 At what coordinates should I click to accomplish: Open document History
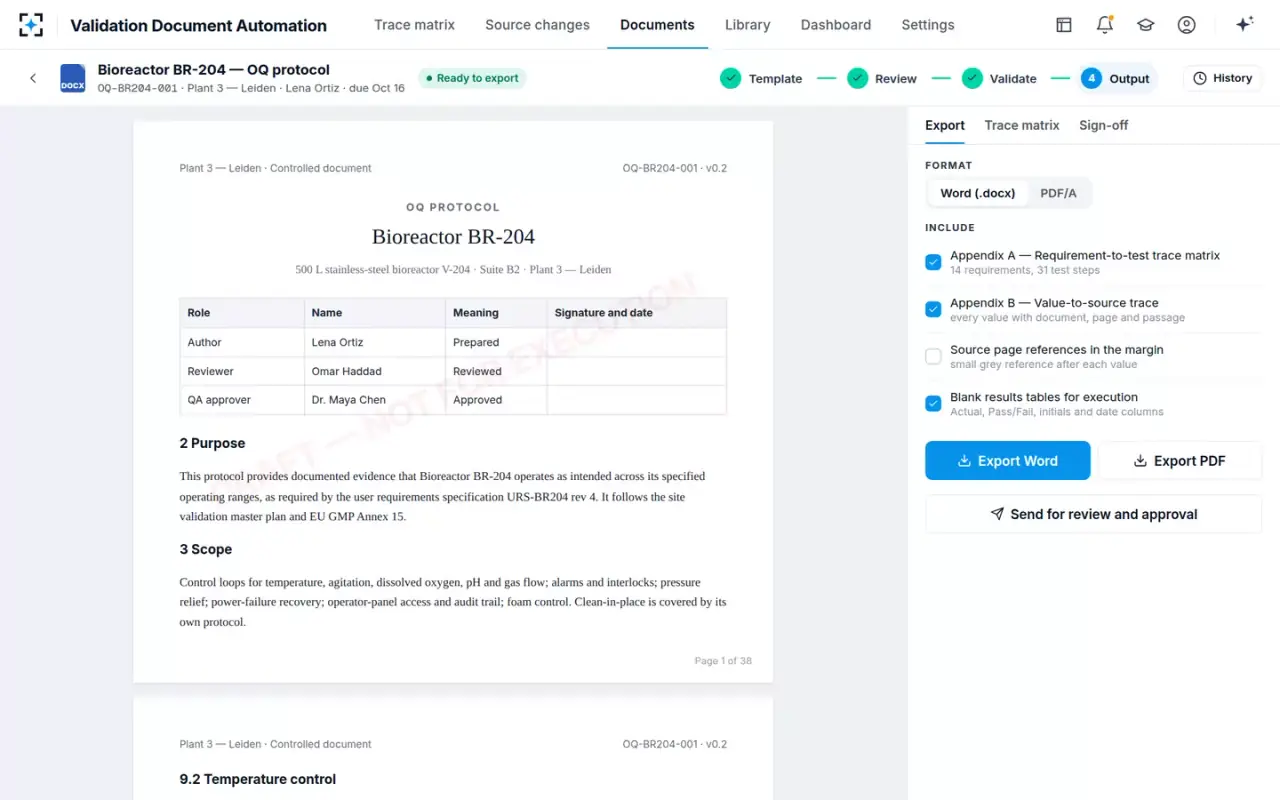(1222, 78)
